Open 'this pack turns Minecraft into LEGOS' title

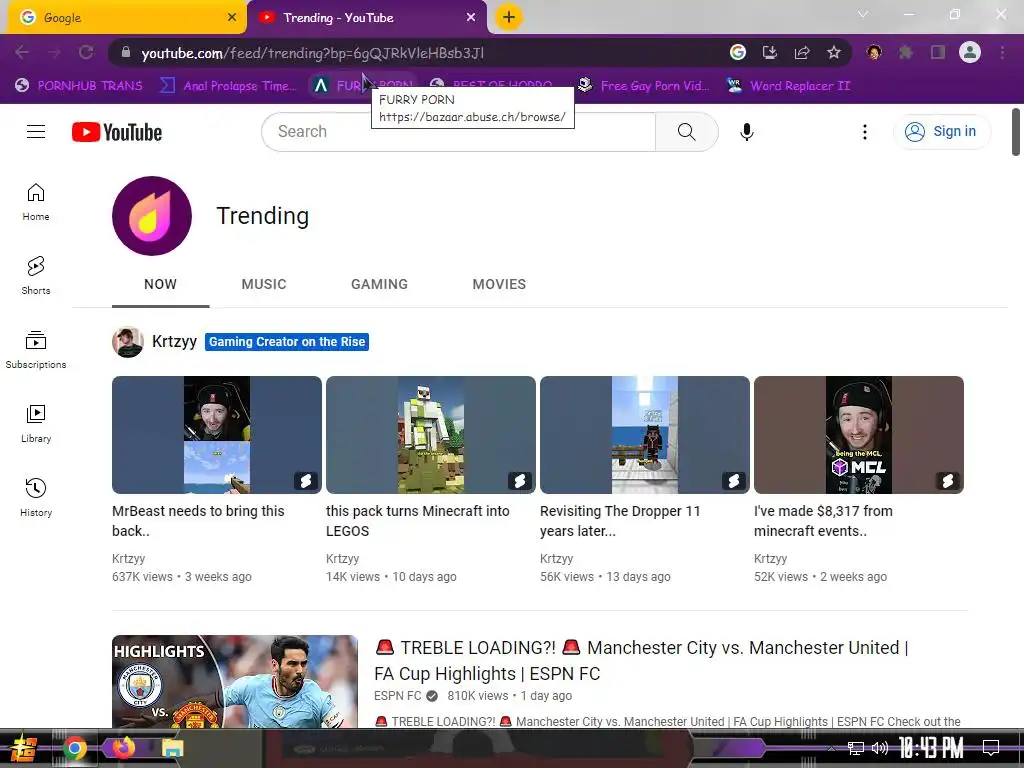click(417, 520)
